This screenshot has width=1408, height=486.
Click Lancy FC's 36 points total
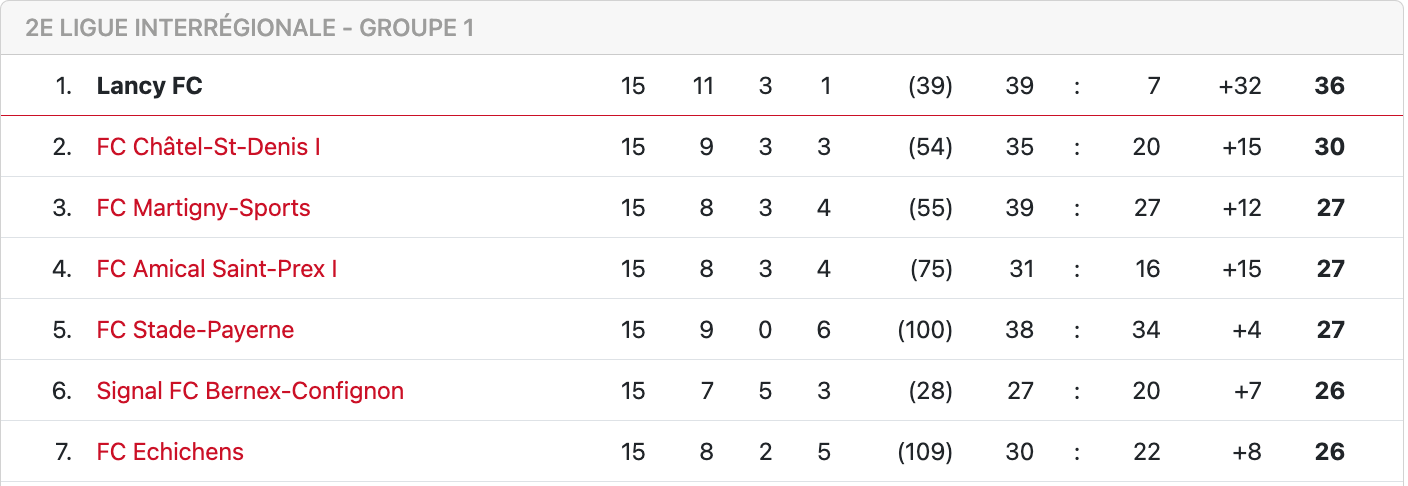tap(1329, 86)
